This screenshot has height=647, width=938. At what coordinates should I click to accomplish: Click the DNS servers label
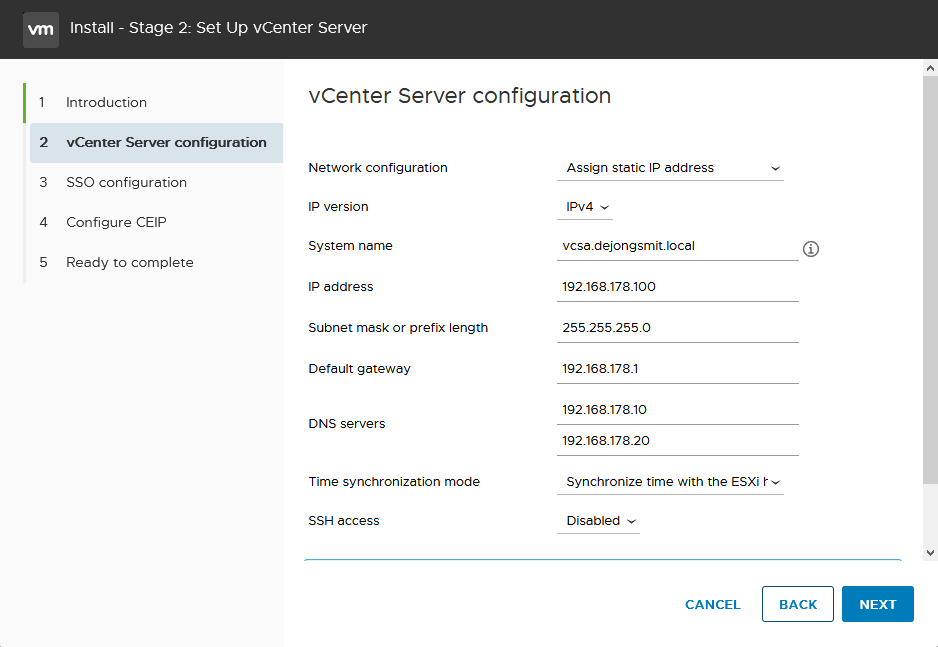346,424
